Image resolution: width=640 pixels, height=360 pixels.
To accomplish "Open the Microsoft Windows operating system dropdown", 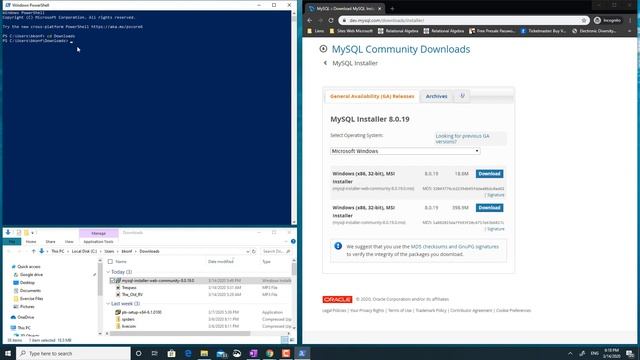I will (405, 151).
